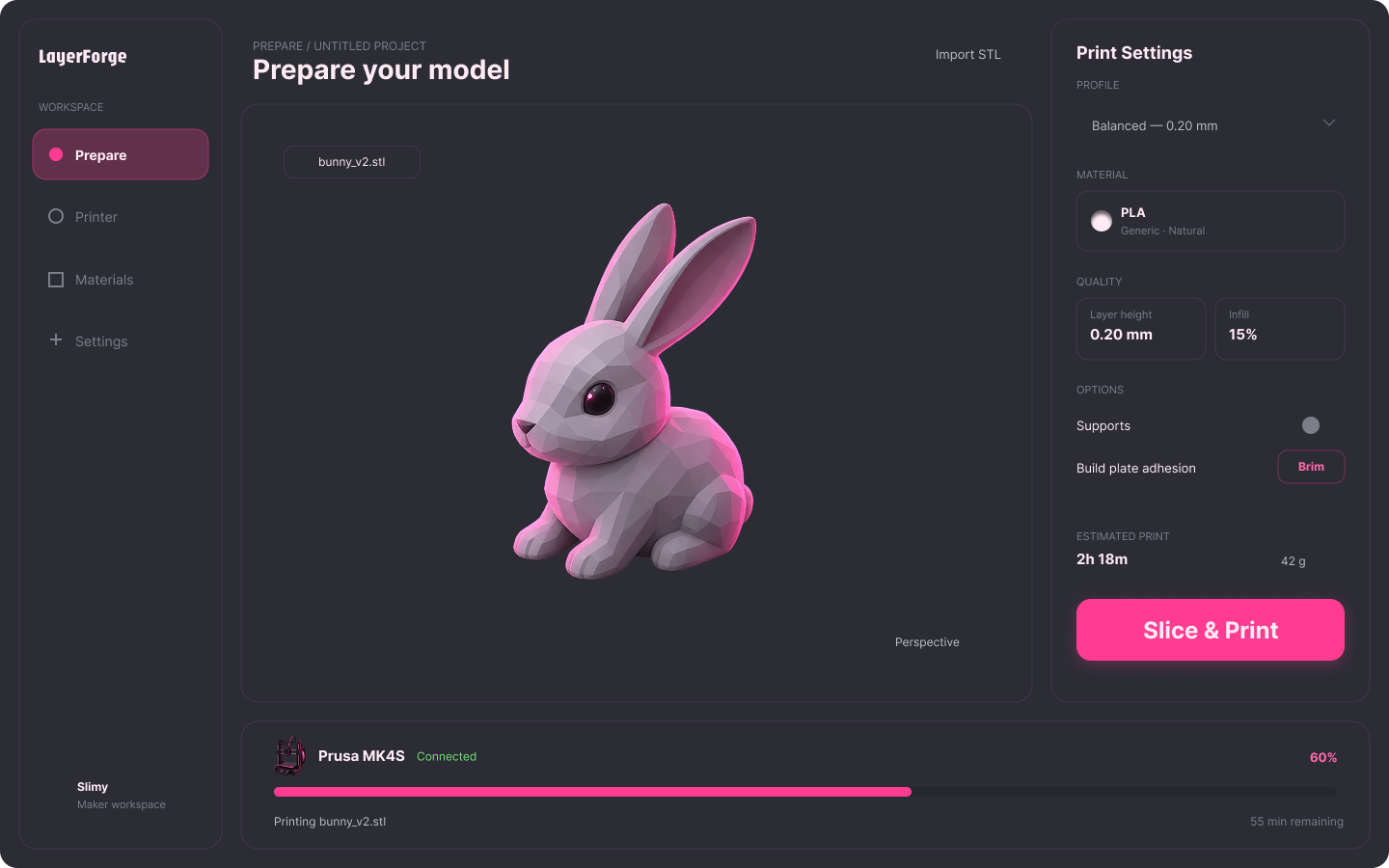The image size is (1389, 868).
Task: Click the LayerForge logo
Action: 83,57
